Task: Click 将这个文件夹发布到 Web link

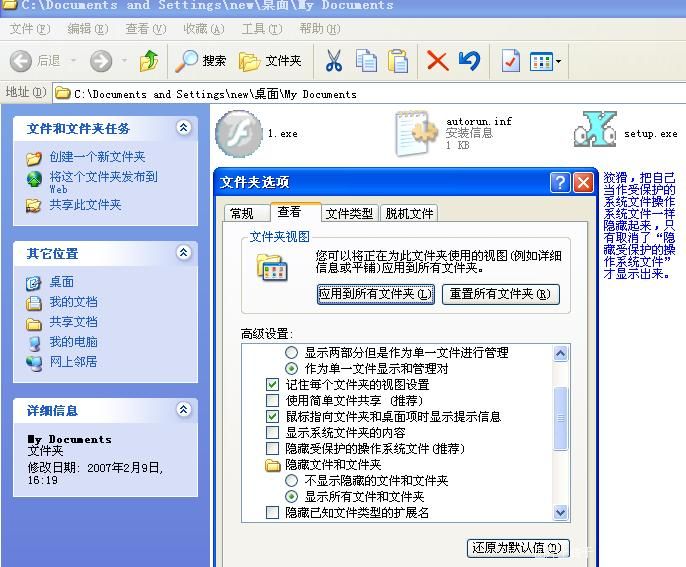Action: [103, 182]
